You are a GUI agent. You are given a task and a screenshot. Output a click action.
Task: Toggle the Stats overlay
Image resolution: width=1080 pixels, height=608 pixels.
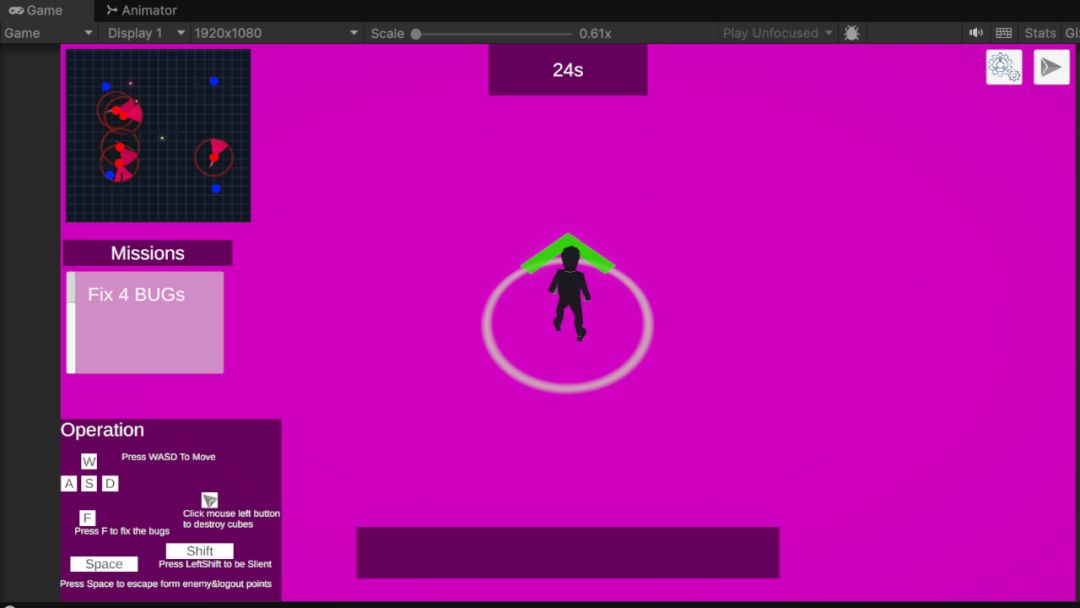click(1040, 33)
